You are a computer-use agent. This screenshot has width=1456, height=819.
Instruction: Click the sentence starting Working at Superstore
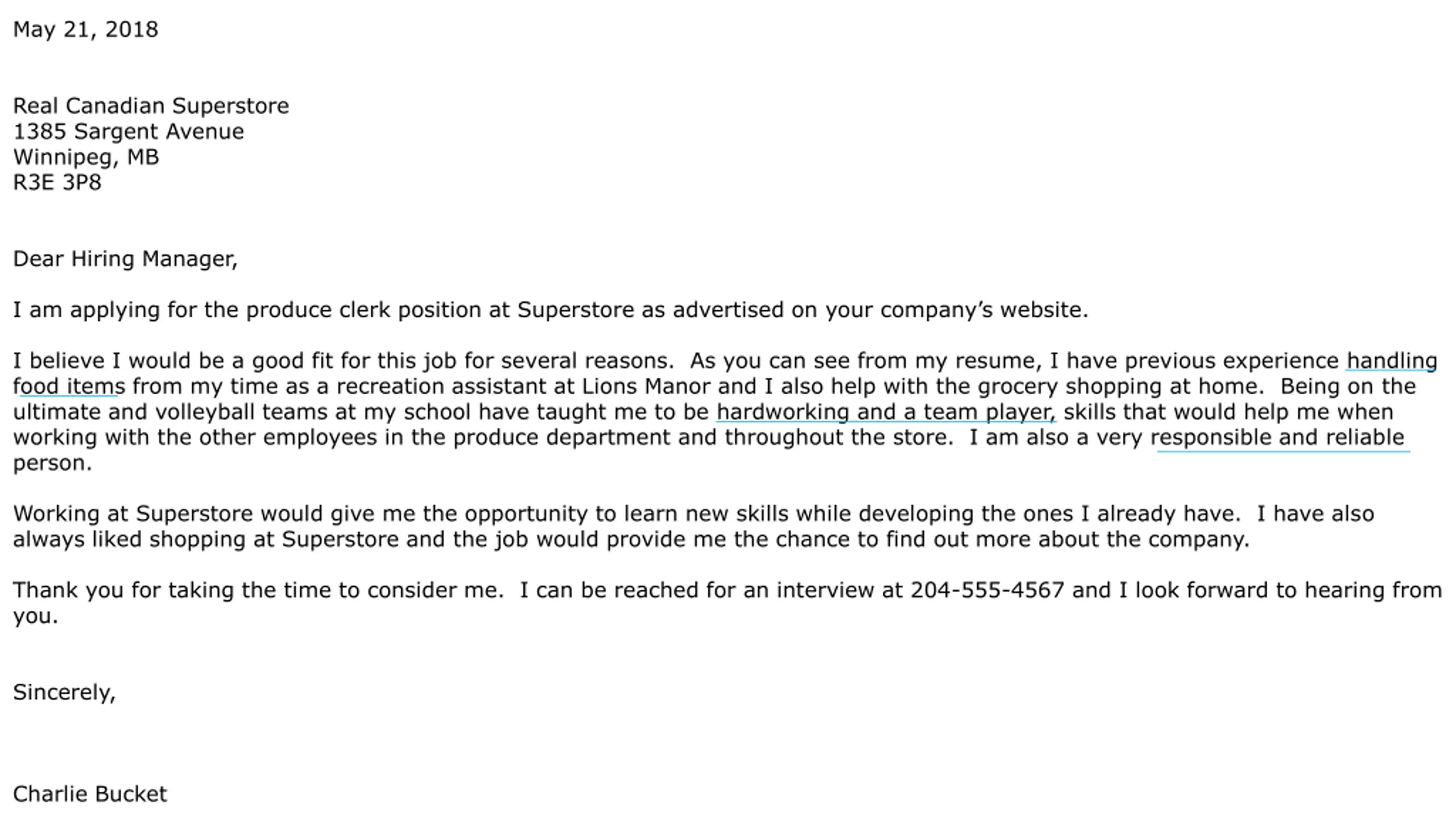click(x=626, y=514)
